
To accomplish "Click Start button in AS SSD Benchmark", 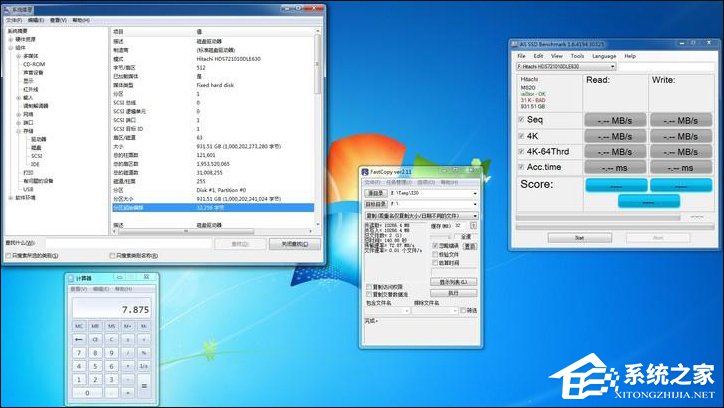I will [x=579, y=238].
